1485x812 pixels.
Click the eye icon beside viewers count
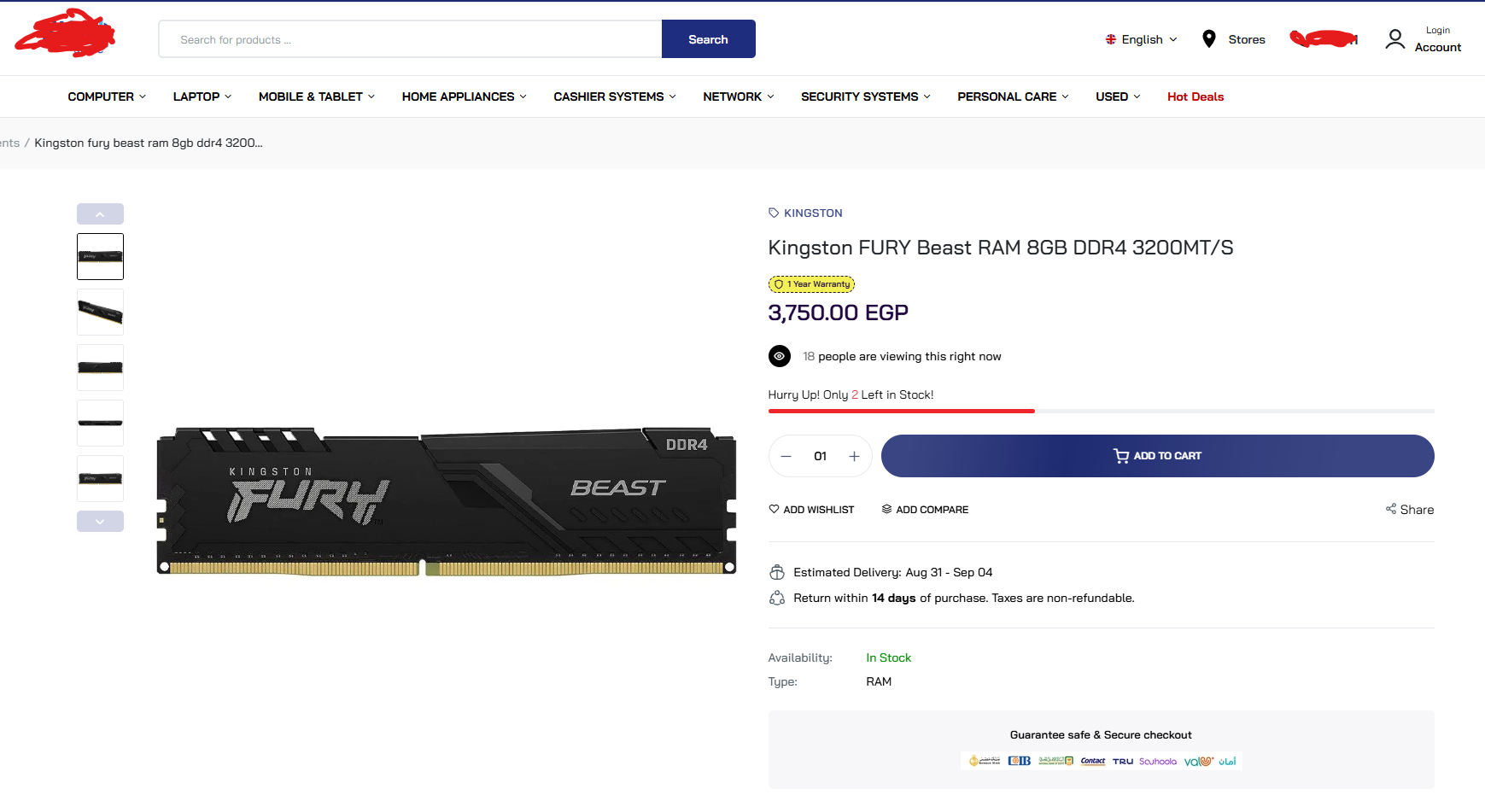coord(780,356)
